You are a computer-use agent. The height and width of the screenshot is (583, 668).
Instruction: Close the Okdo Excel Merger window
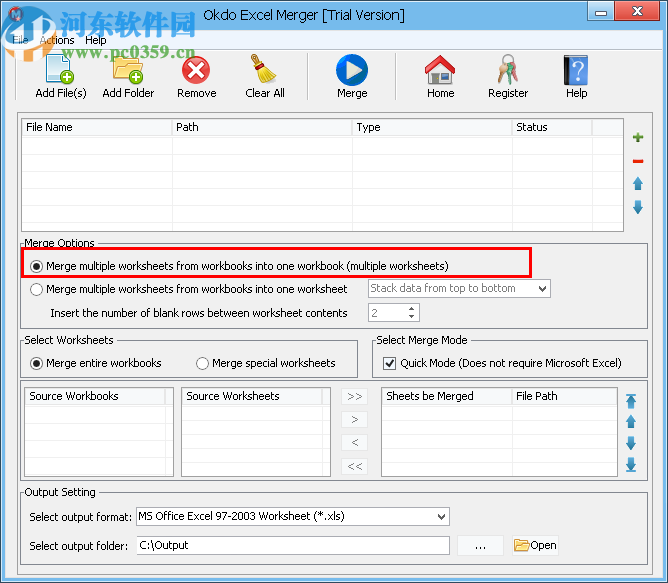pos(637,11)
